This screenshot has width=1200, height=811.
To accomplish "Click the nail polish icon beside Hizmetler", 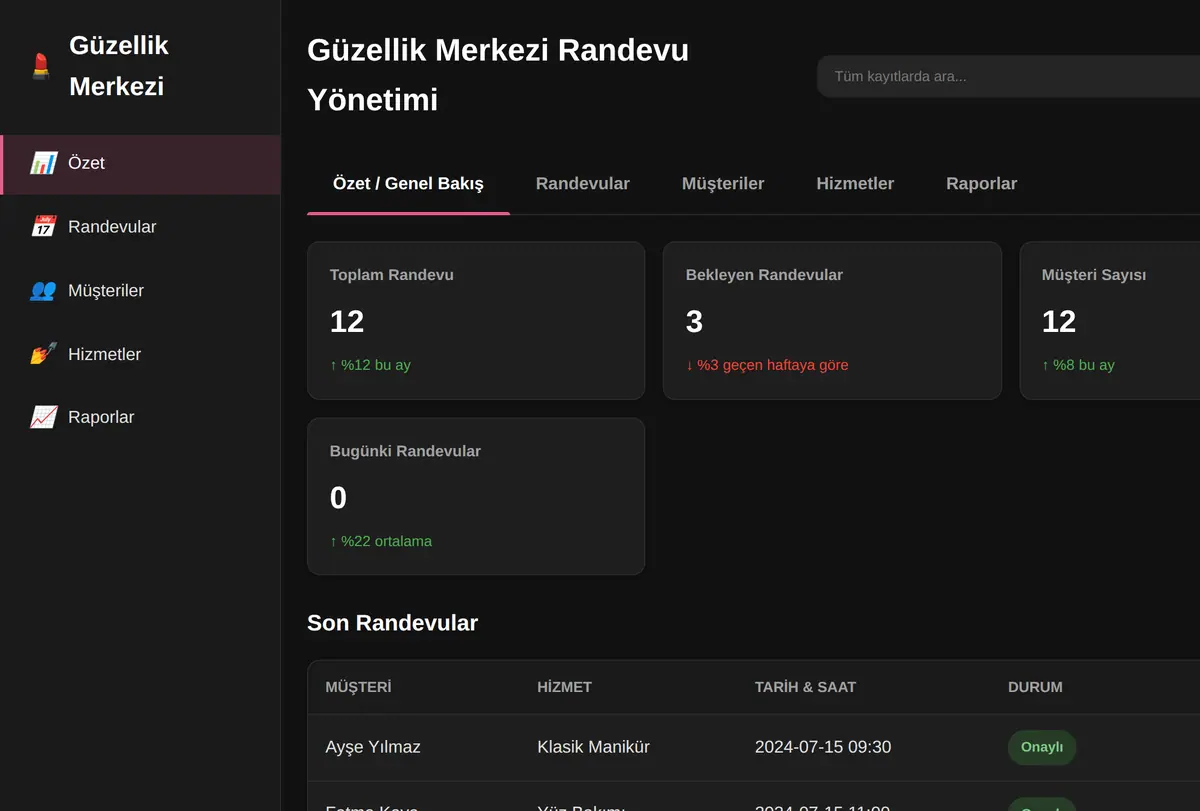I will coord(44,354).
